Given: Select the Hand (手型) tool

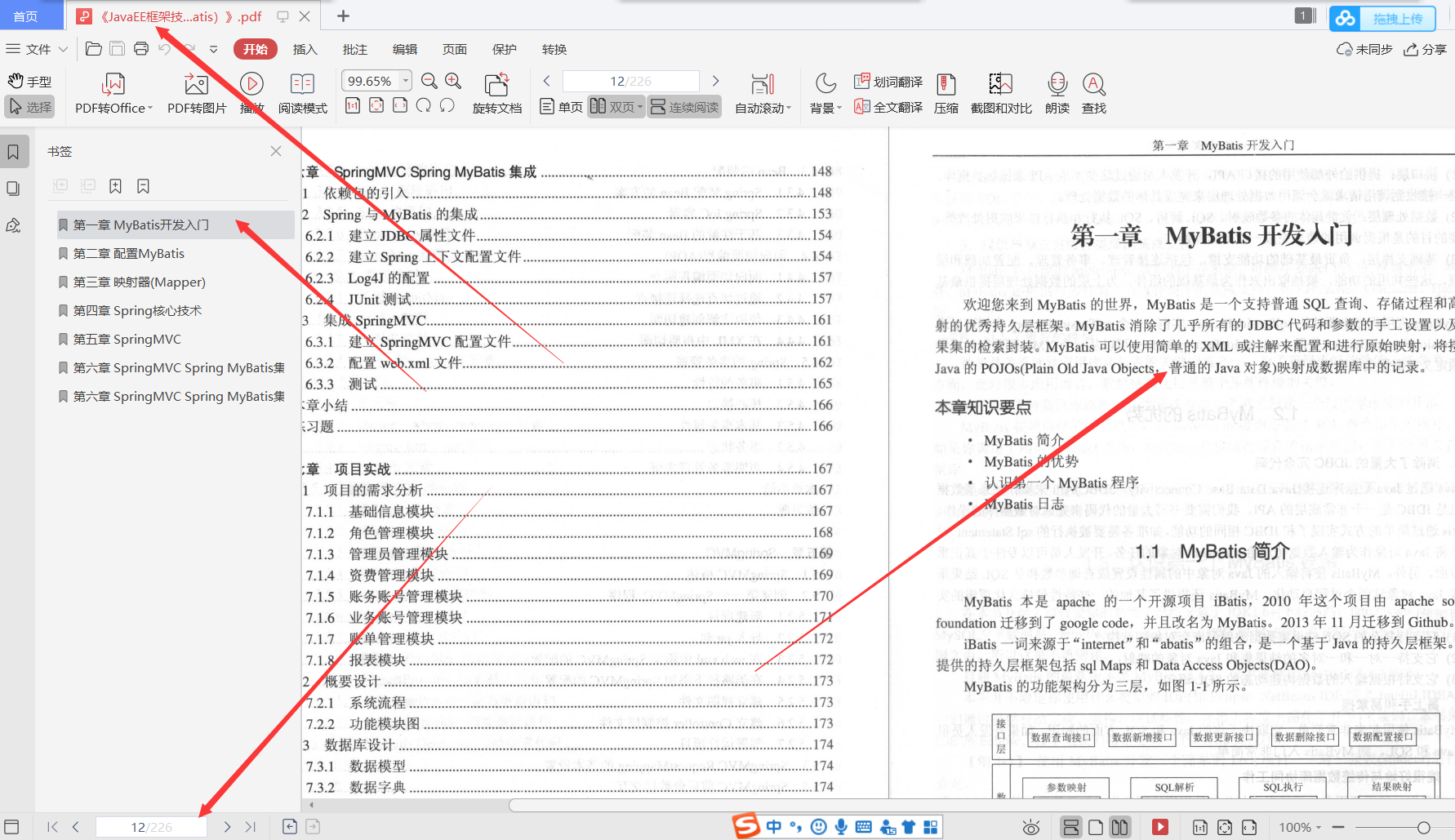Looking at the screenshot, I should (x=30, y=81).
